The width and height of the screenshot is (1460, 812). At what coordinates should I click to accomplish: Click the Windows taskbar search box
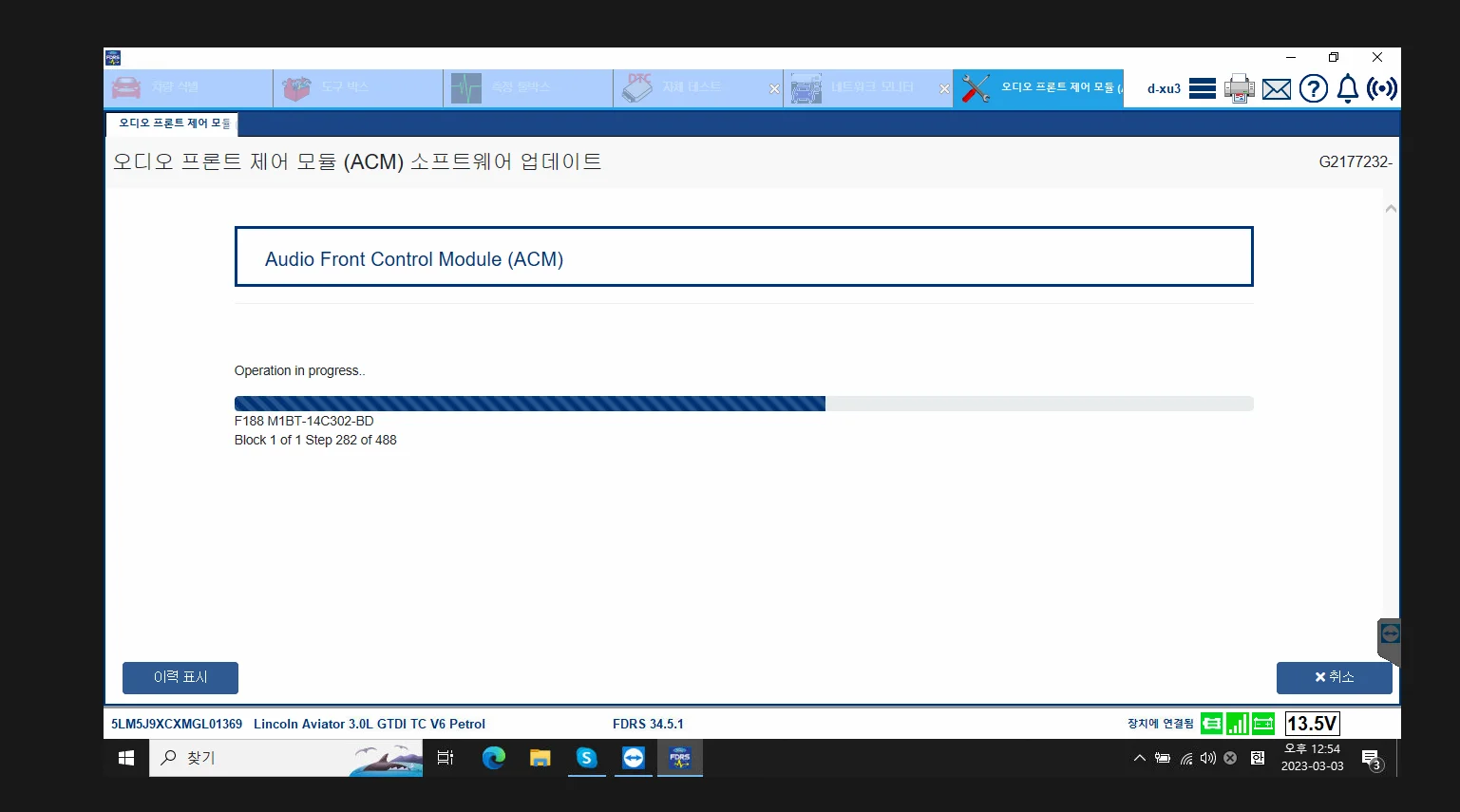click(286, 758)
